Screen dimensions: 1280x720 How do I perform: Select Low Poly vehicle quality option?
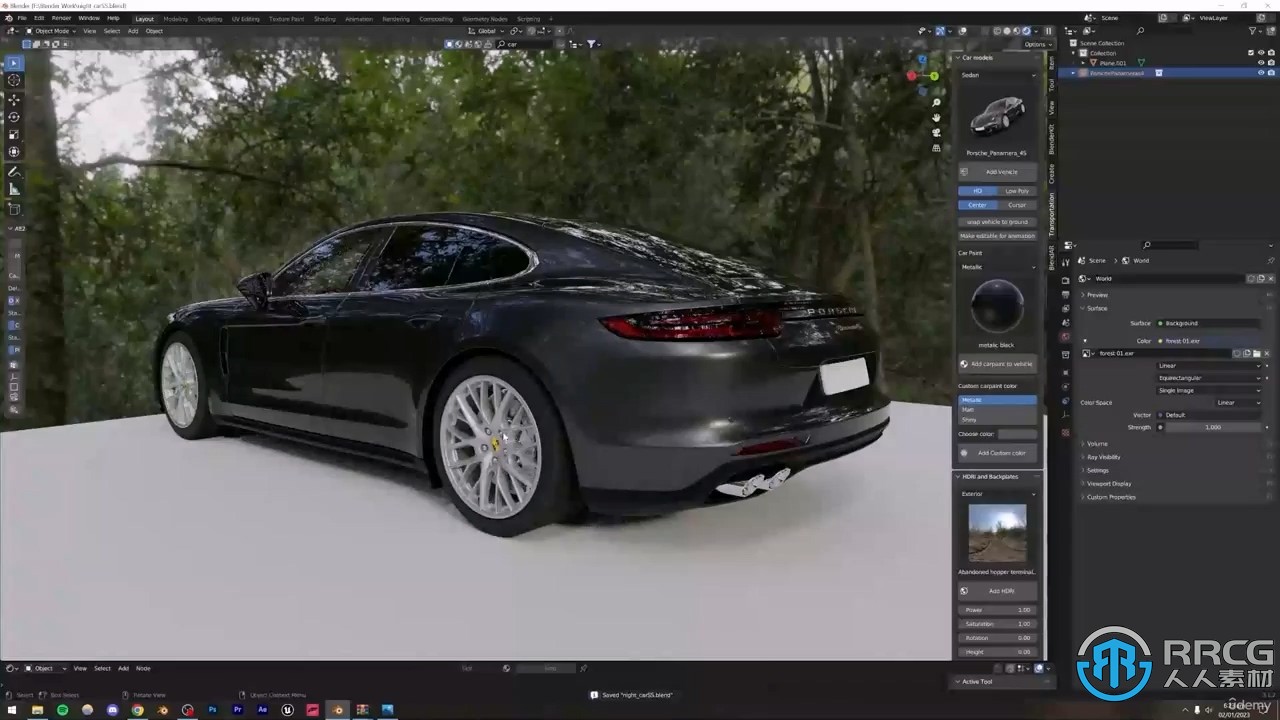pyautogui.click(x=1017, y=191)
